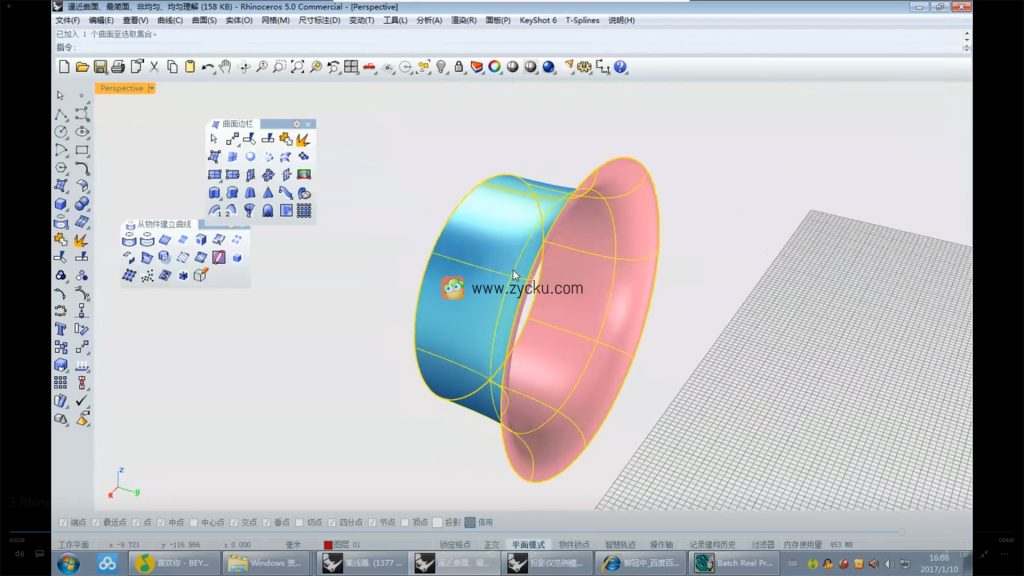The width and height of the screenshot is (1024, 576).
Task: Open the Perspective viewport dropdown arrow
Action: tap(151, 88)
